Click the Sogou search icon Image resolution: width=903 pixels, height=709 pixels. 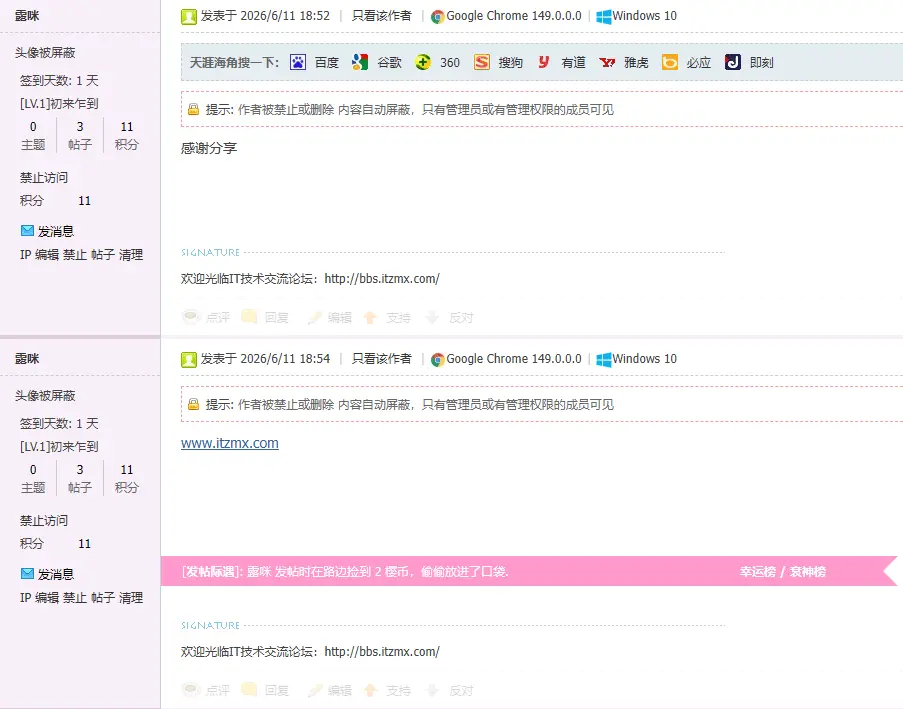(x=481, y=62)
